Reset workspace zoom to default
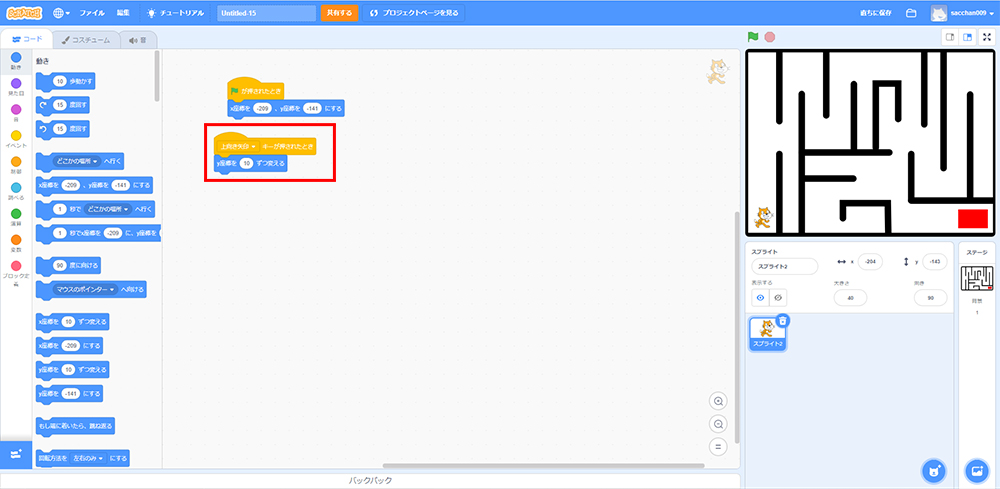 coord(717,446)
